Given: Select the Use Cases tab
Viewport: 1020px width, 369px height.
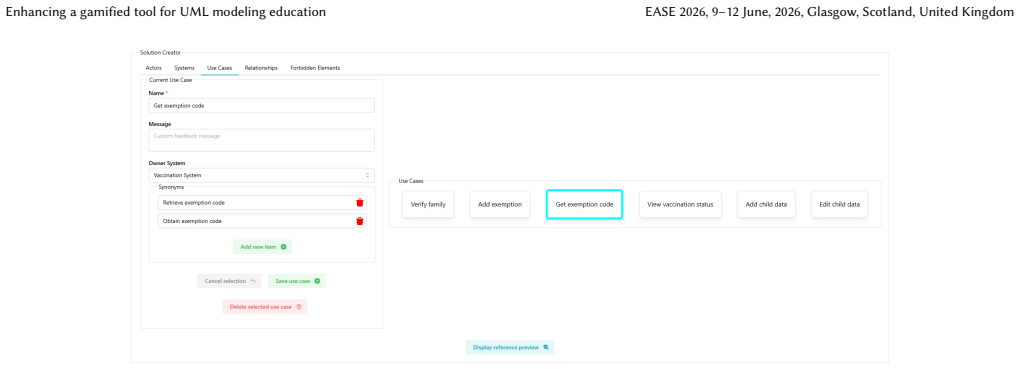Looking at the screenshot, I should (x=219, y=68).
